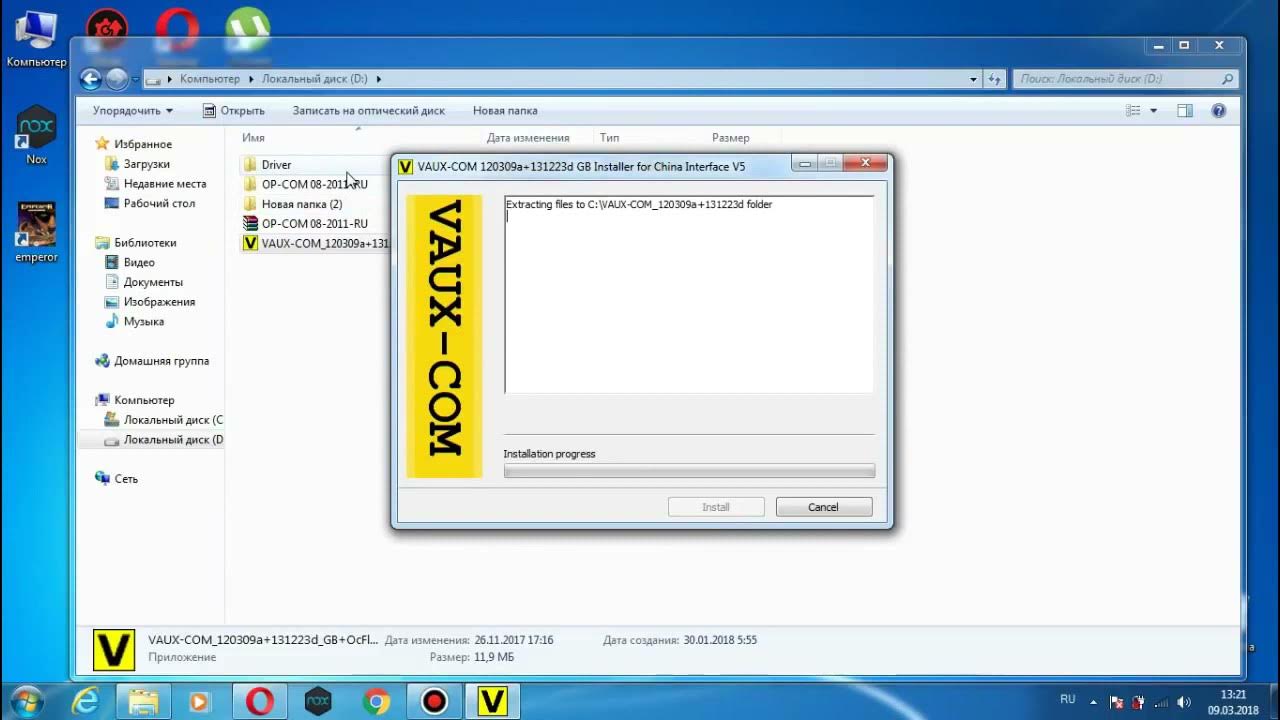Click the RU language indicator
This screenshot has height=720, width=1280.
pyautogui.click(x=1067, y=700)
